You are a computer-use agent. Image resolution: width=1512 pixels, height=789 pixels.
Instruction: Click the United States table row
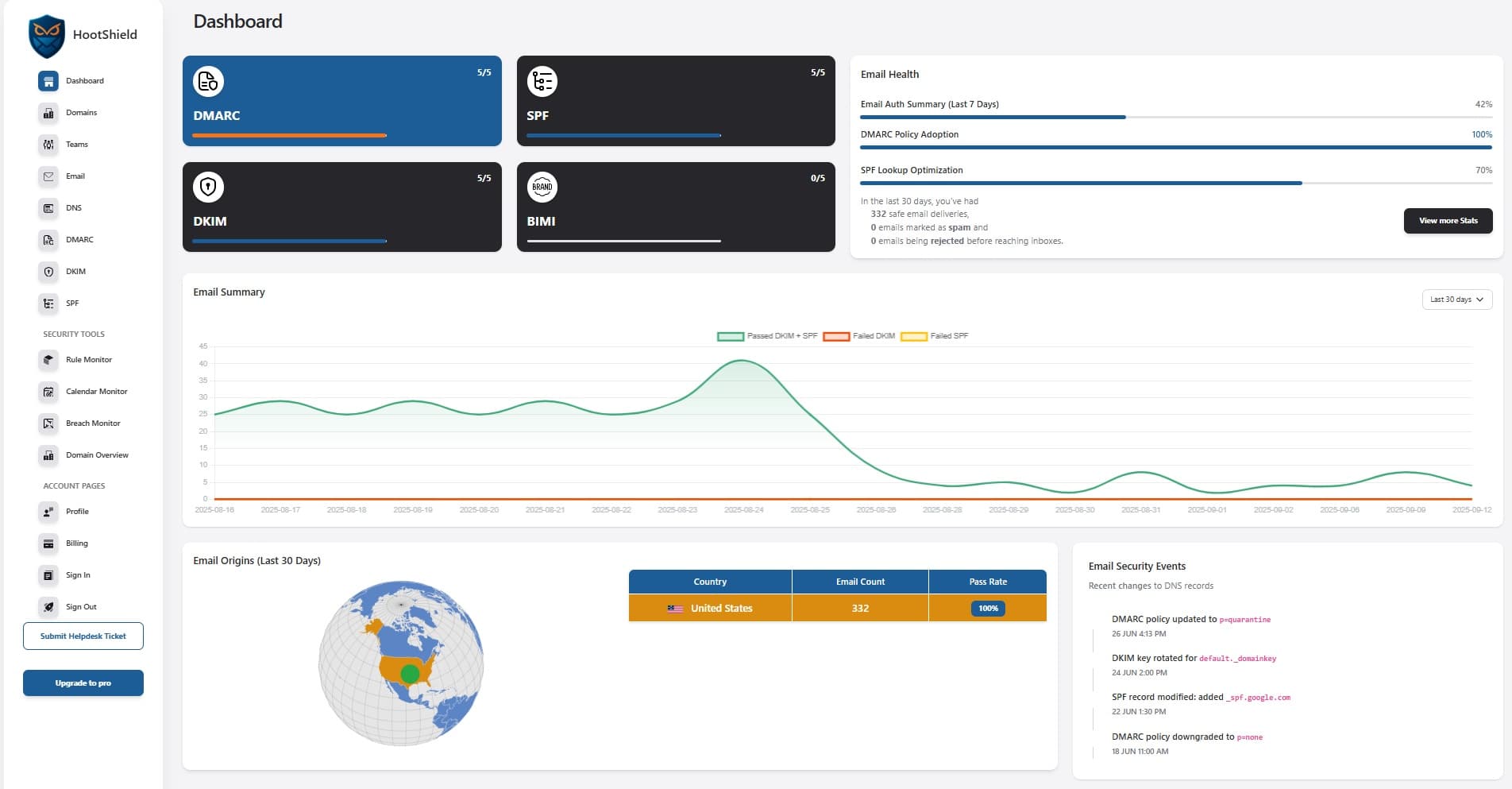(837, 609)
